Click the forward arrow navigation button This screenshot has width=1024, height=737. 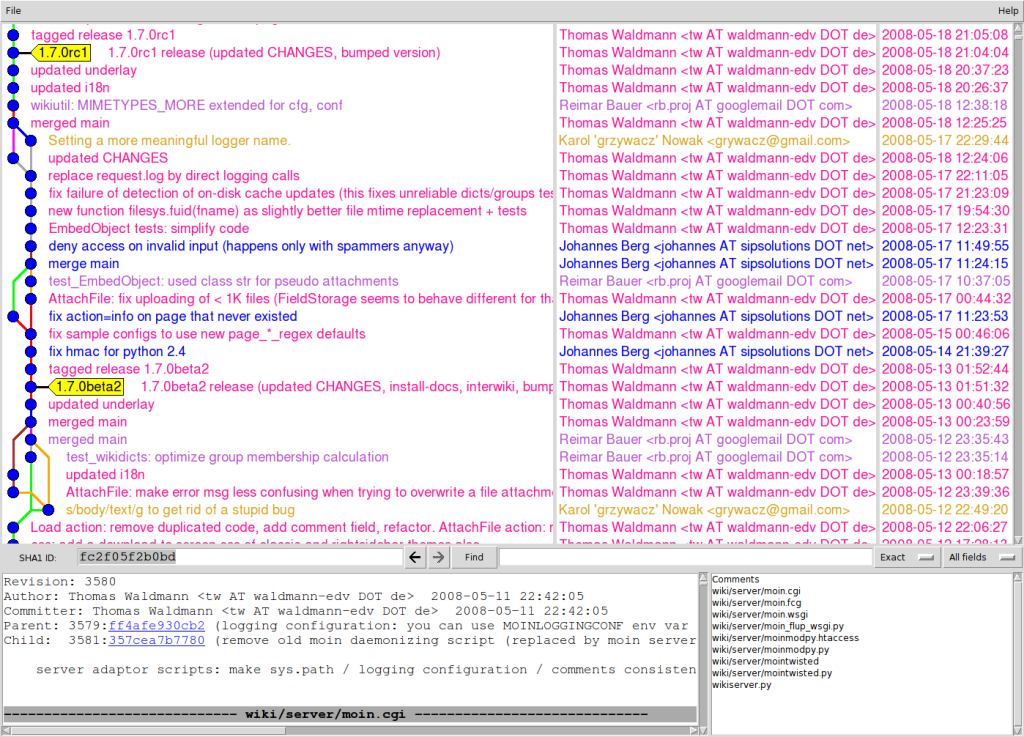tap(437, 557)
